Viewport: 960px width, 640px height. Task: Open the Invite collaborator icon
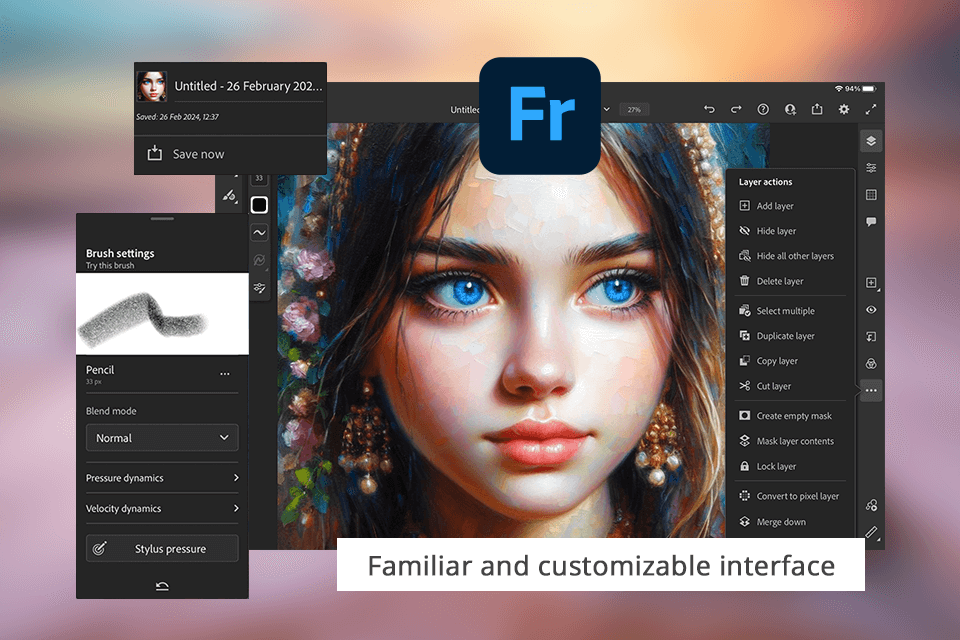click(790, 109)
